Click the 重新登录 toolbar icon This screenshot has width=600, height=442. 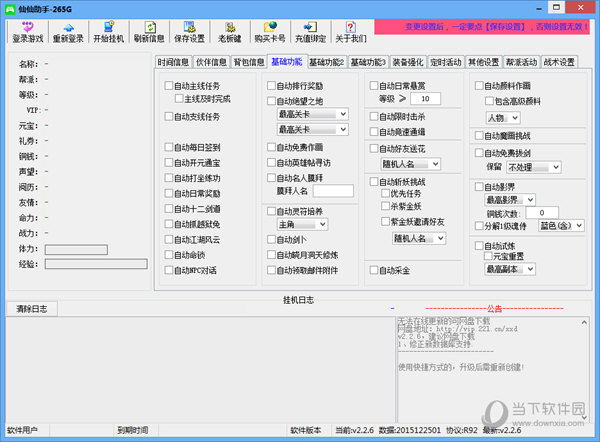68,32
